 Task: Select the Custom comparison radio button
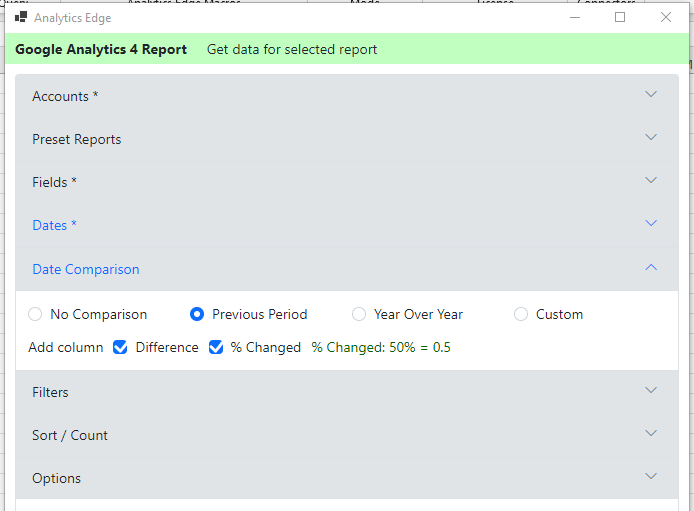[521, 314]
